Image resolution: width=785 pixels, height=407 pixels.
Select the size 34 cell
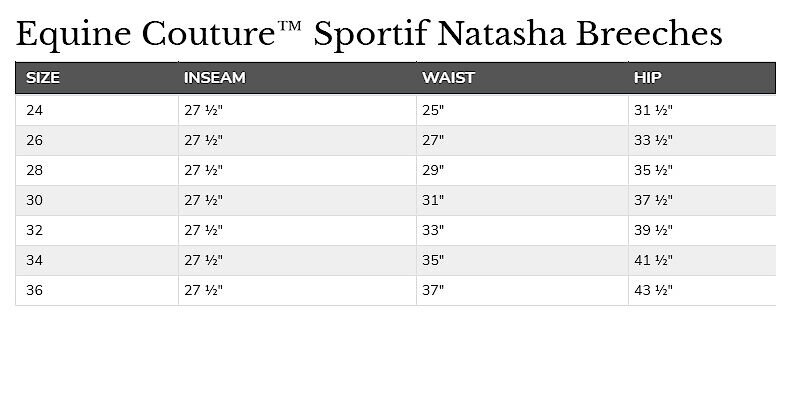tap(35, 260)
